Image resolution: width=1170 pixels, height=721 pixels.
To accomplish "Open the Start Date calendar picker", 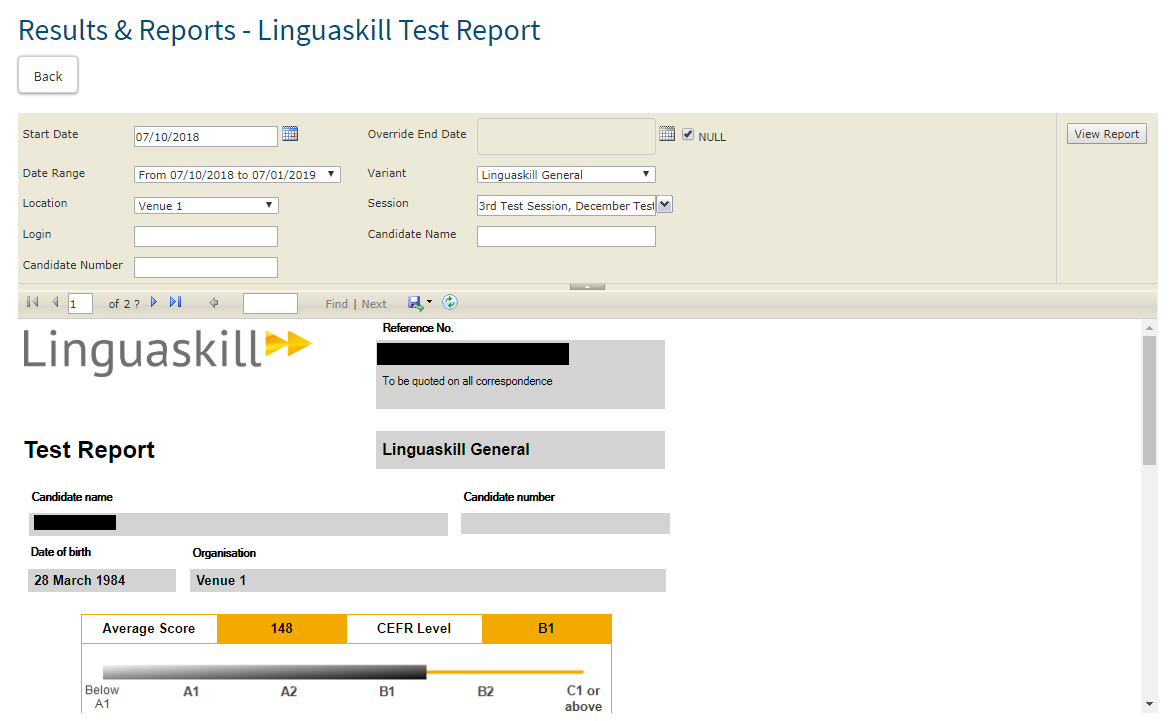I will click(x=290, y=134).
